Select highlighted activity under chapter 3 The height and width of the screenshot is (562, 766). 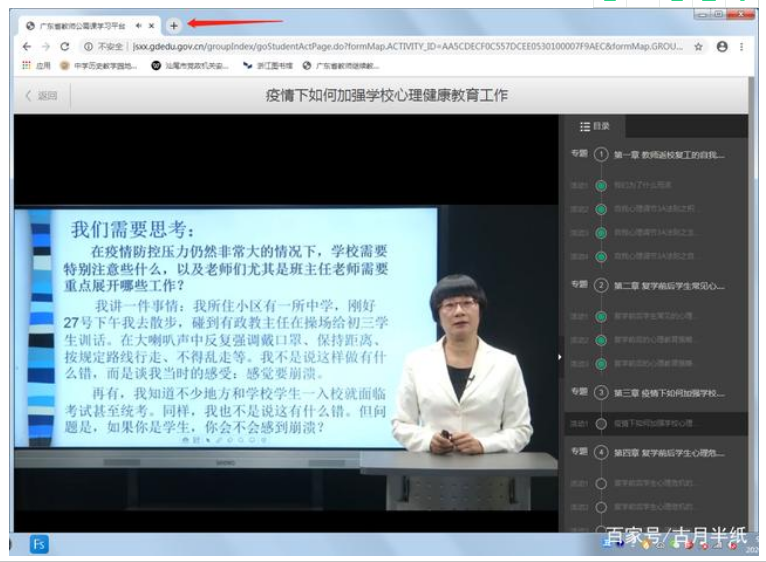[655, 423]
